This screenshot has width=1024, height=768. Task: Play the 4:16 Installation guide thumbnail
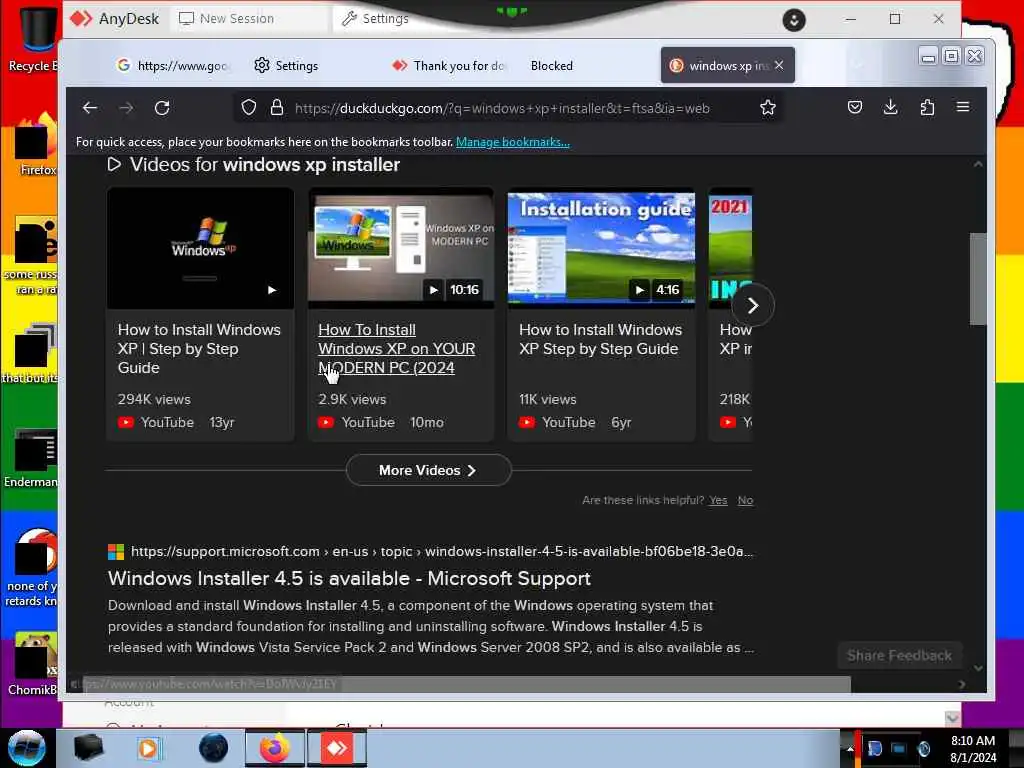pos(601,248)
